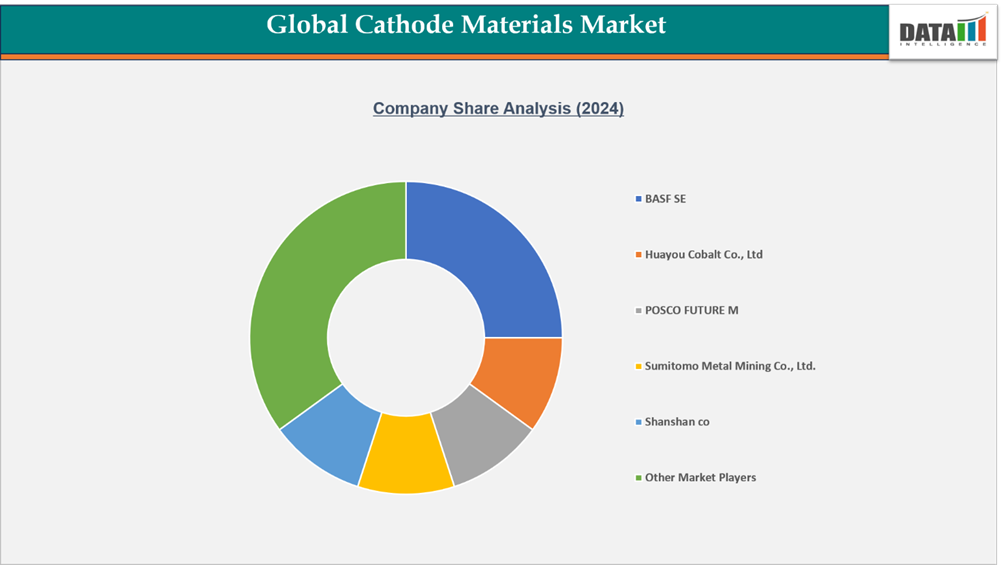The image size is (1003, 565).
Task: Click the Huayou Cobalt orange legend swatch
Action: click(x=638, y=255)
